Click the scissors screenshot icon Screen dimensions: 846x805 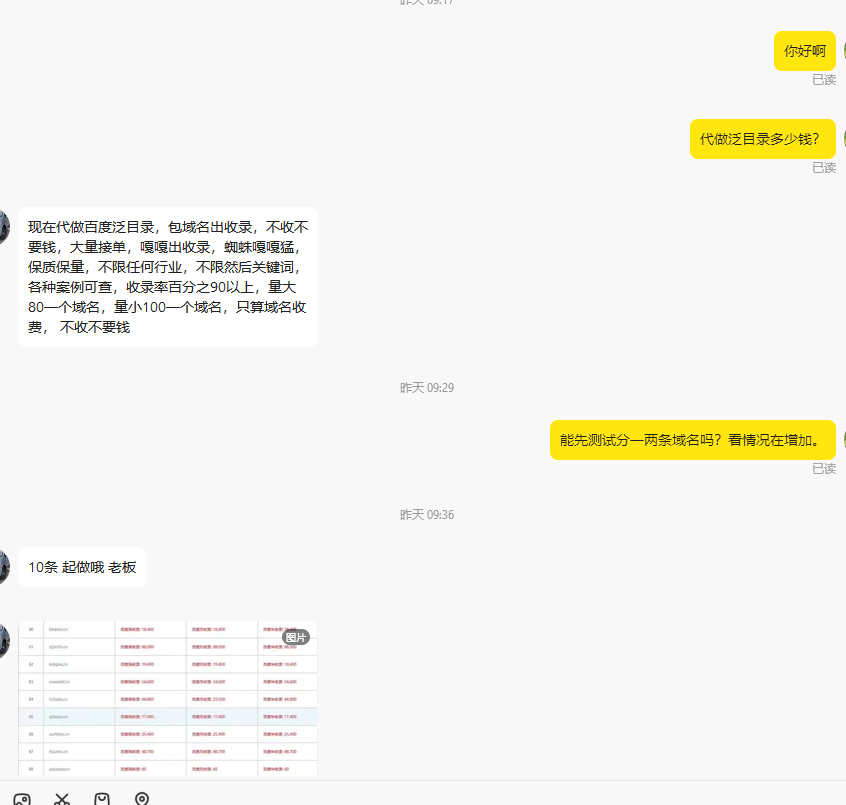62,799
